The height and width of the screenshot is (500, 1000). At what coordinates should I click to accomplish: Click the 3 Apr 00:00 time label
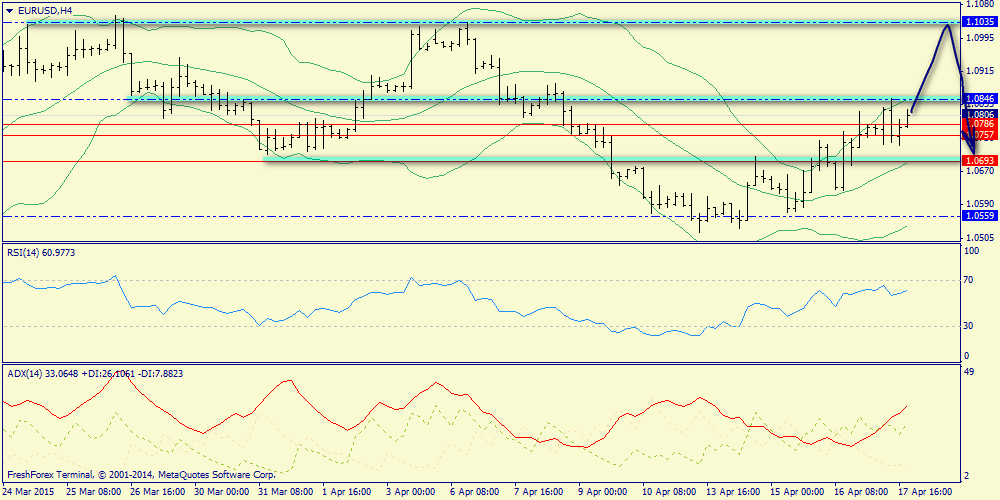point(412,492)
